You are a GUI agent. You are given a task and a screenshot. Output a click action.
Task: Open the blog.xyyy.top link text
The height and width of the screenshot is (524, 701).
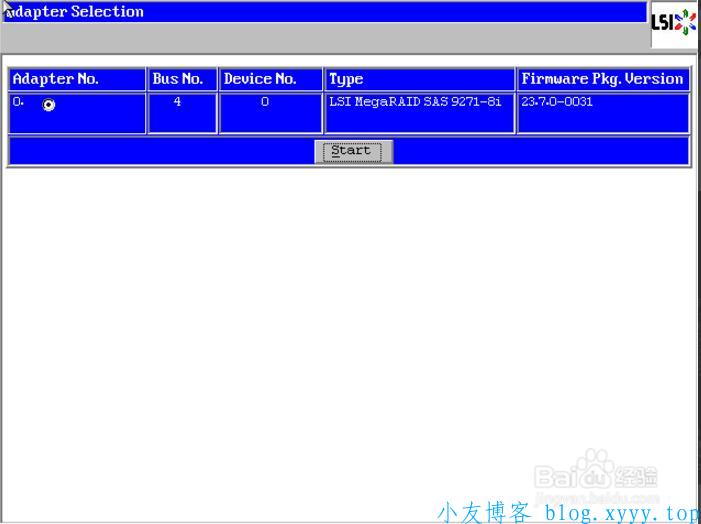[621, 512]
